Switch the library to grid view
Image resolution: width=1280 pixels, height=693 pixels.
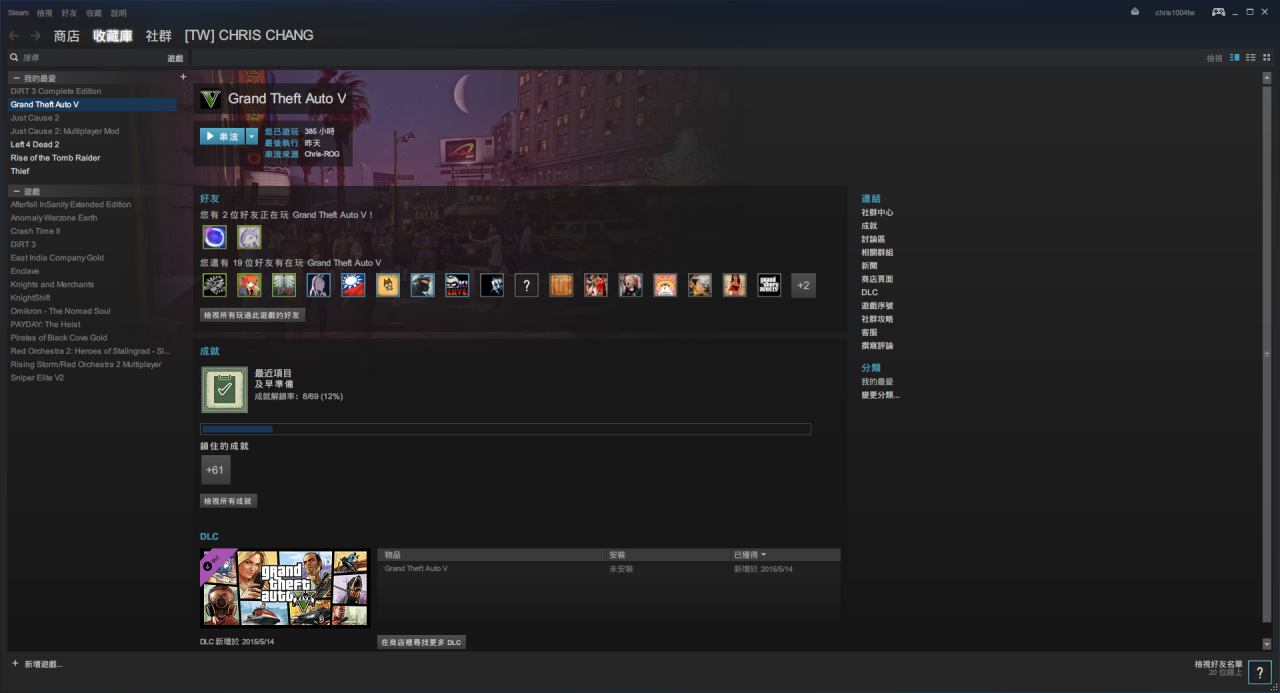1266,58
